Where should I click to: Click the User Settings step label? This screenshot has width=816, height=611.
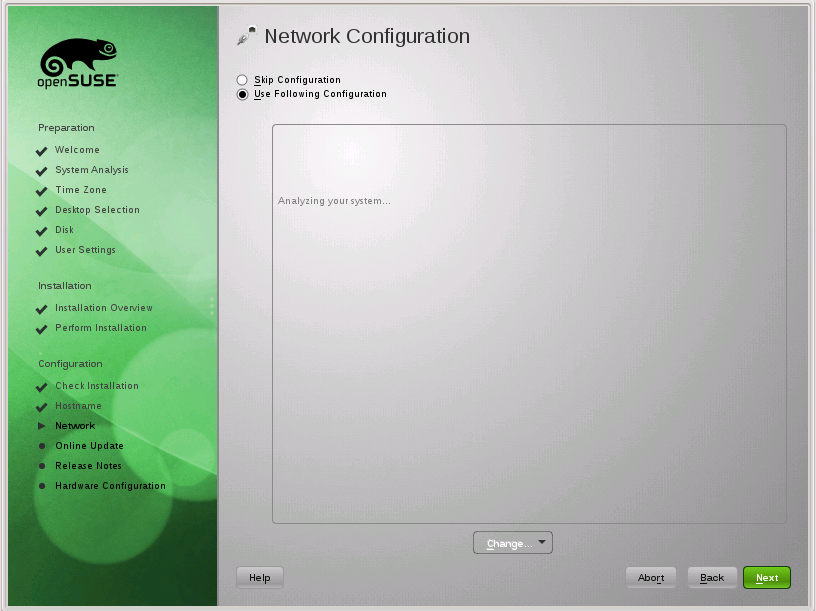coord(85,250)
